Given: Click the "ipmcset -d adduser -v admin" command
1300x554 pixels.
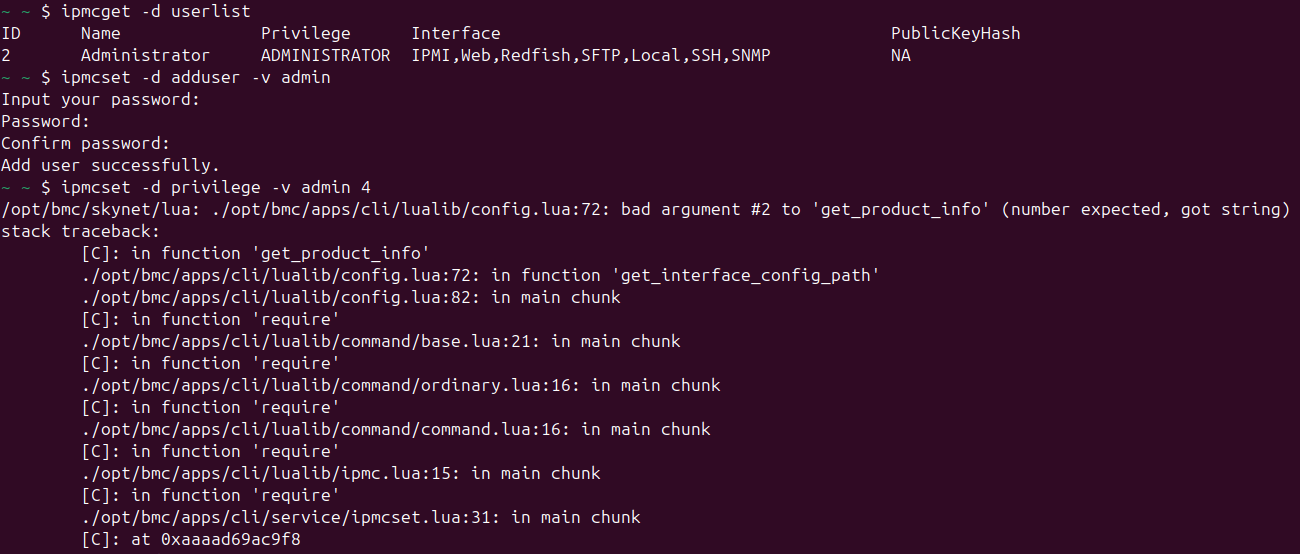Looking at the screenshot, I should click(x=195, y=78).
